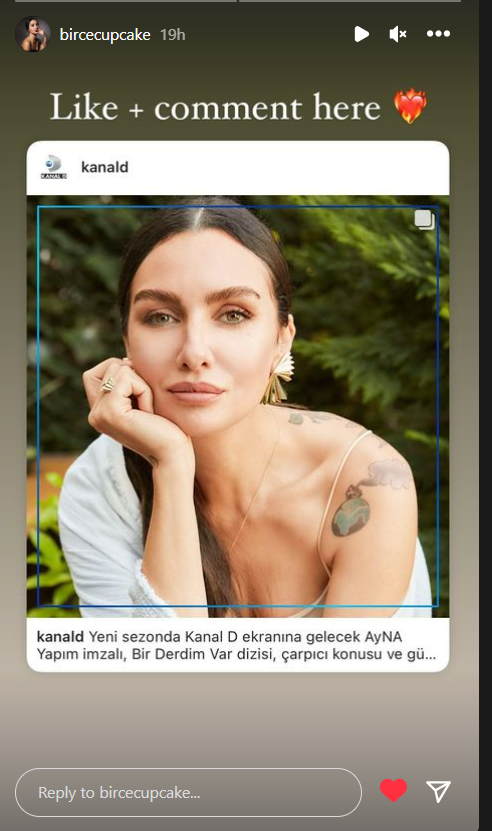Click the Kanal D logo in post card

[x=54, y=167]
